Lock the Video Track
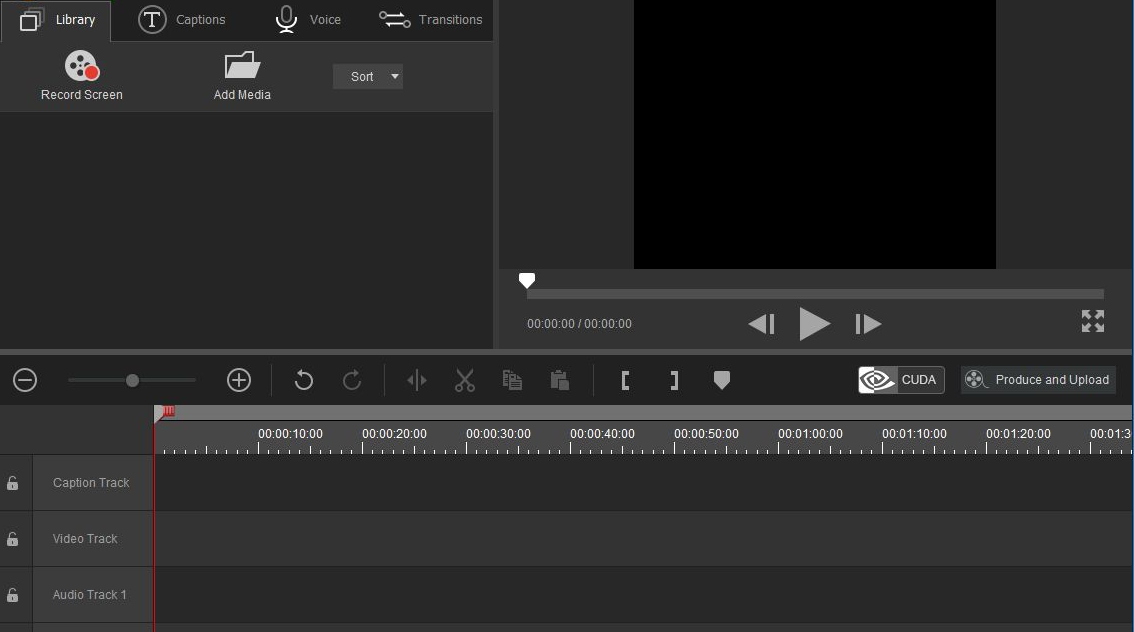This screenshot has width=1134, height=632. [14, 539]
